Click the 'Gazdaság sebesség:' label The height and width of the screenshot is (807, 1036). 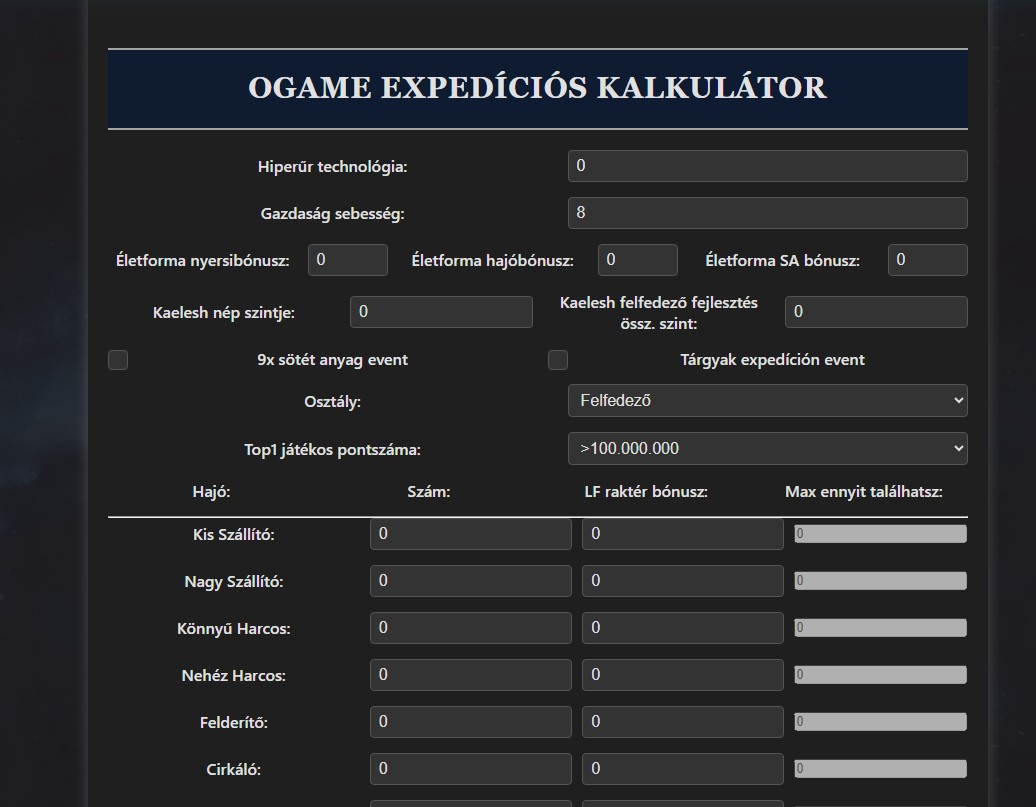pos(332,213)
